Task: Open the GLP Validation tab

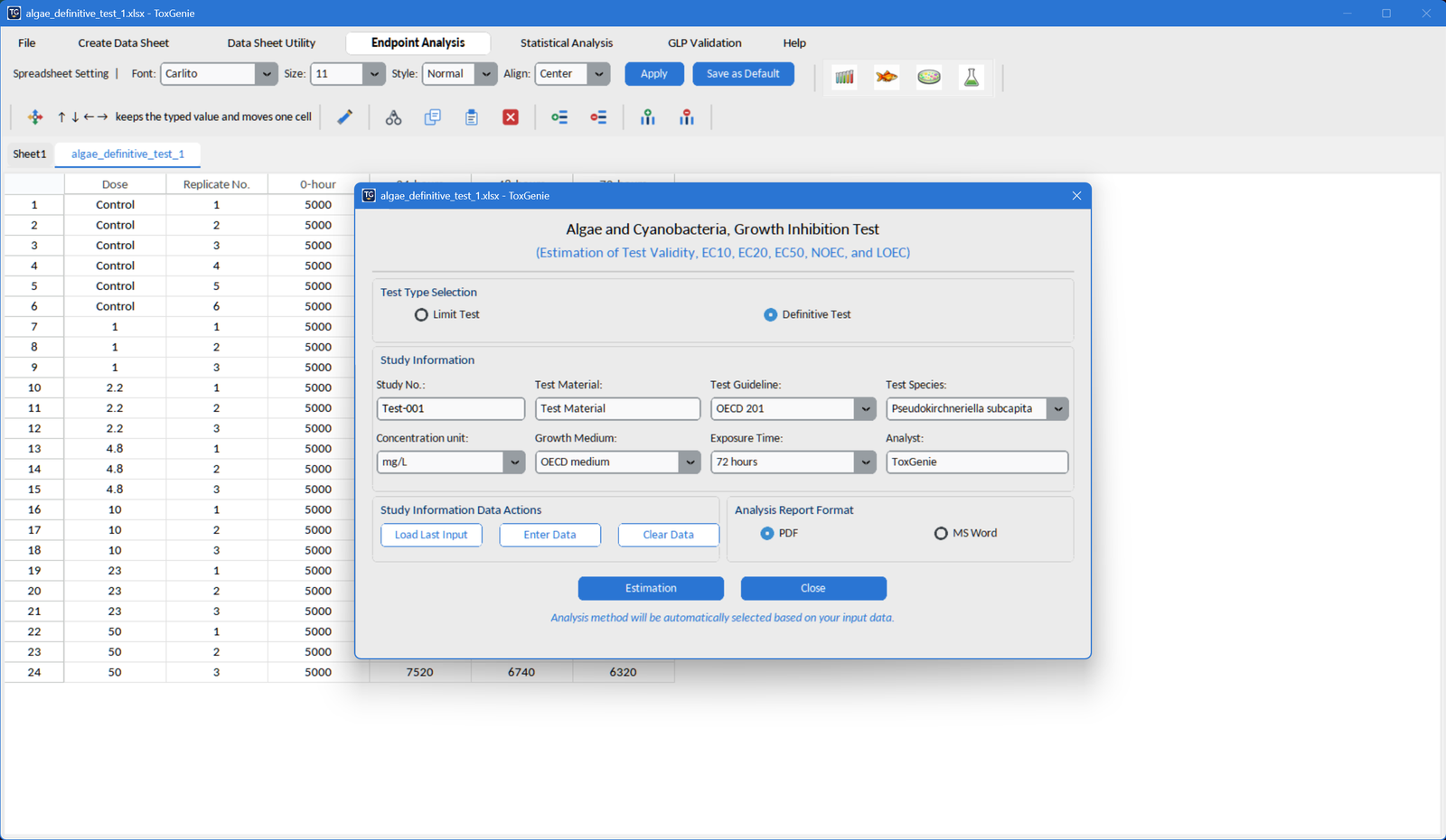Action: tap(704, 42)
